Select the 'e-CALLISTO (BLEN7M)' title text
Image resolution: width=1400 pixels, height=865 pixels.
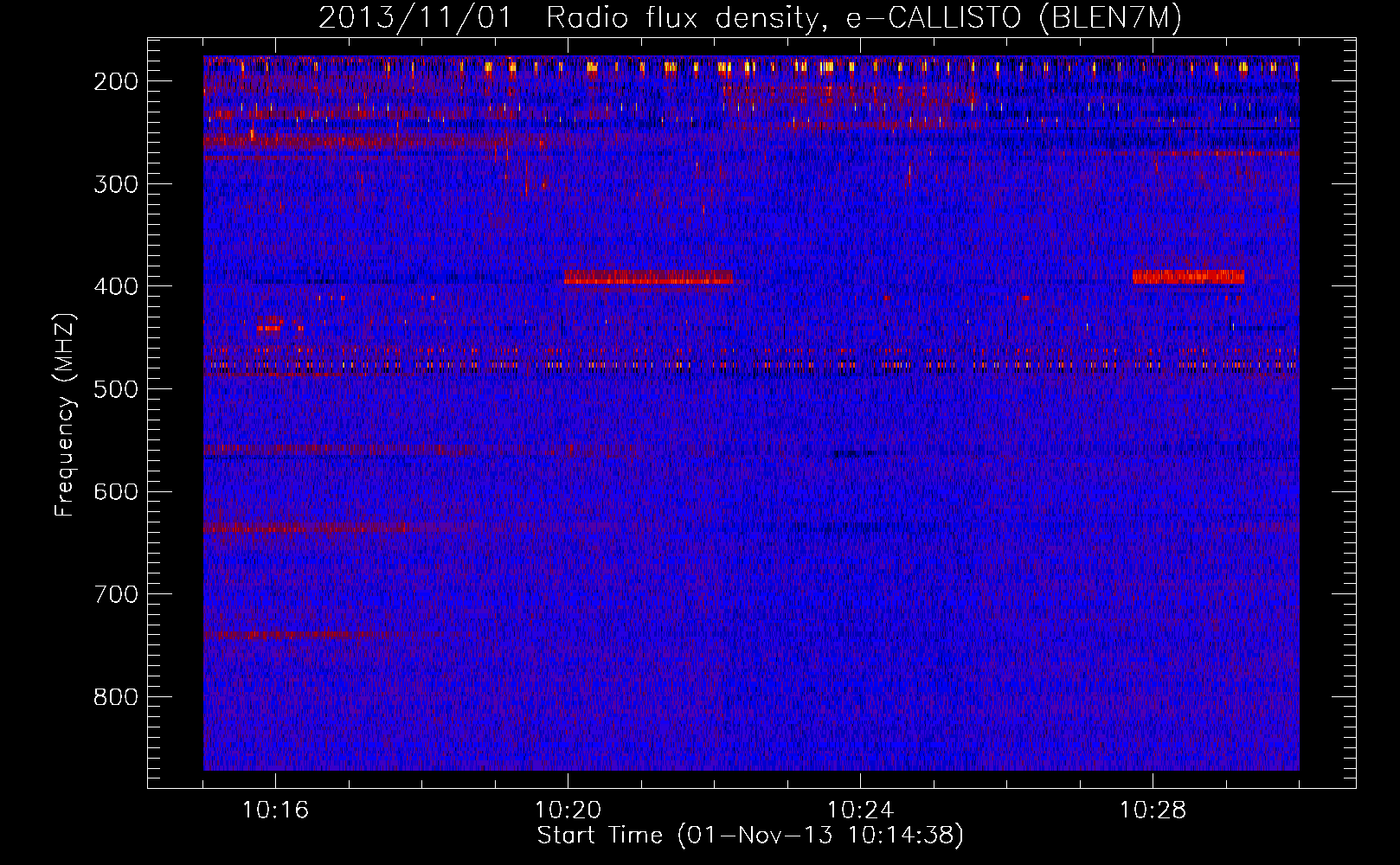pyautogui.click(x=1014, y=18)
